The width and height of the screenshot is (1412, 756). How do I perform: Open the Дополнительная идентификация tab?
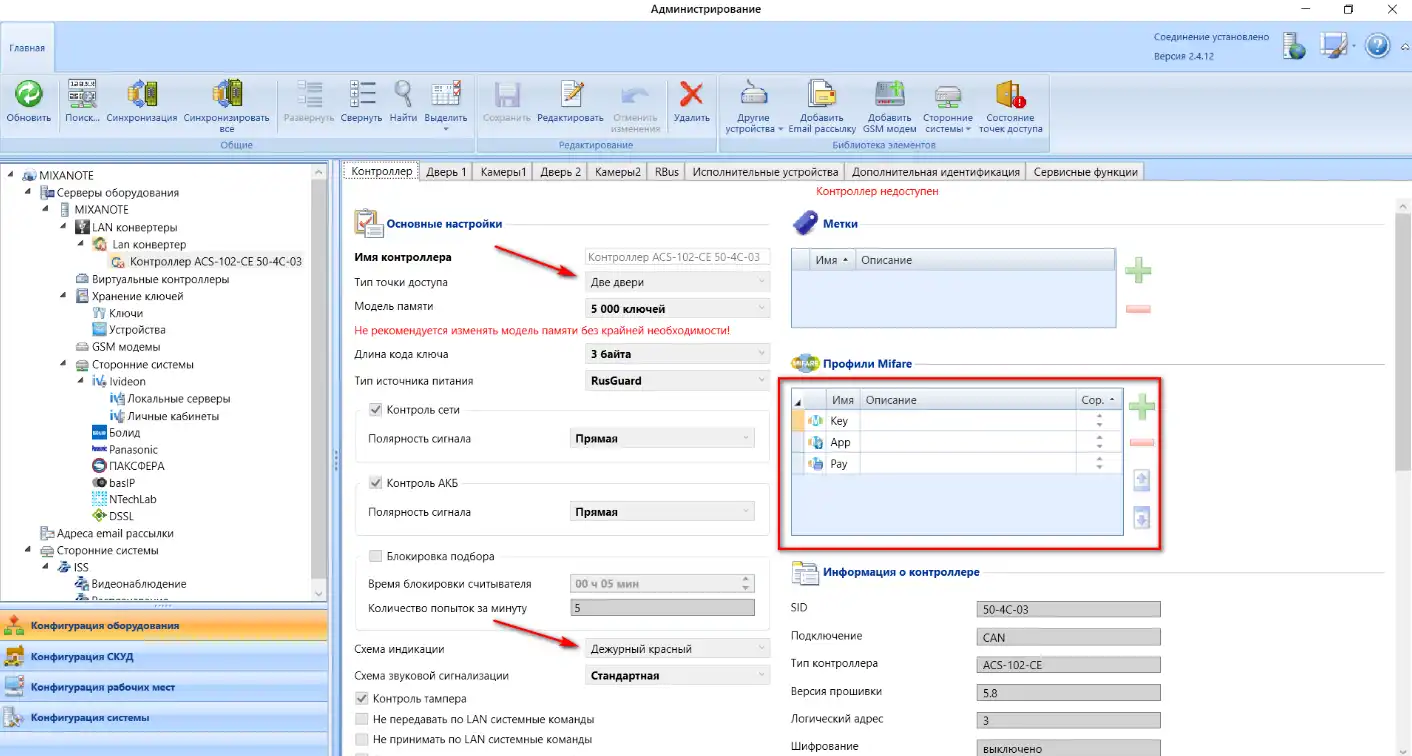click(x=936, y=172)
